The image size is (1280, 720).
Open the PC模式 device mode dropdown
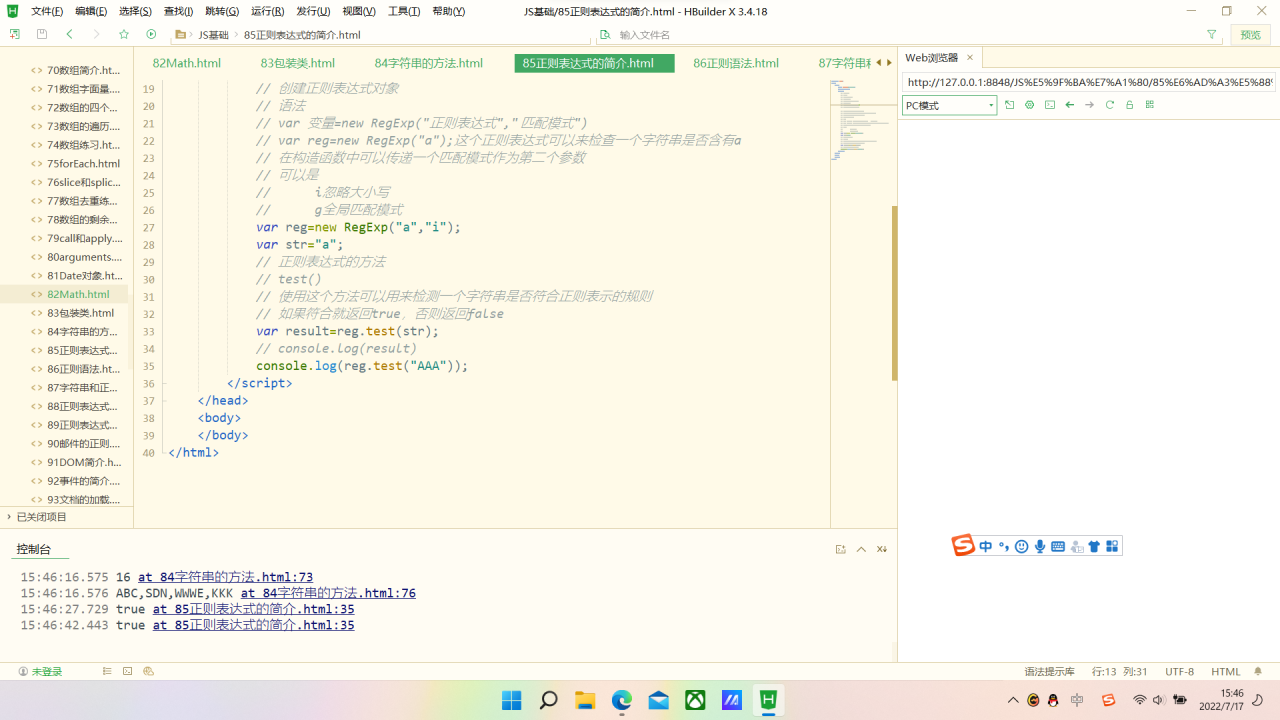[x=949, y=105]
